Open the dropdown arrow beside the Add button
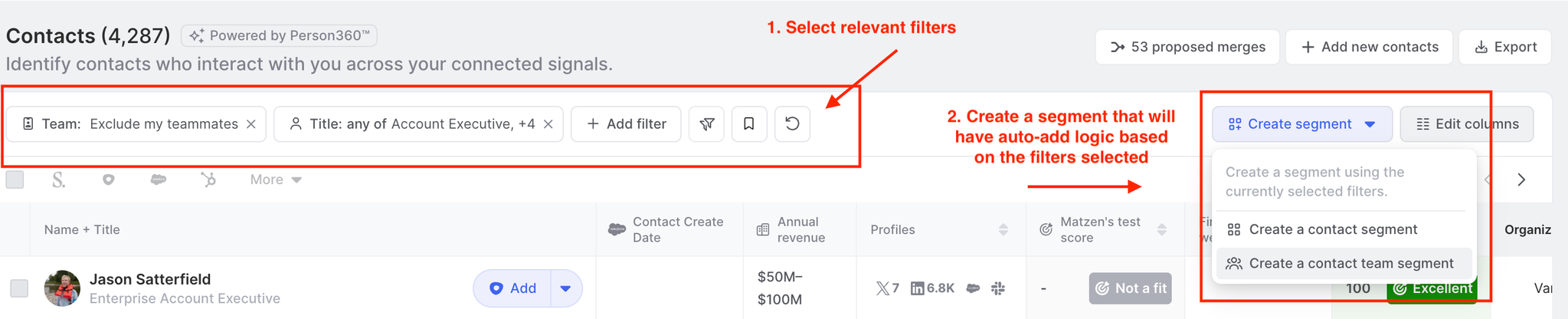 click(565, 288)
